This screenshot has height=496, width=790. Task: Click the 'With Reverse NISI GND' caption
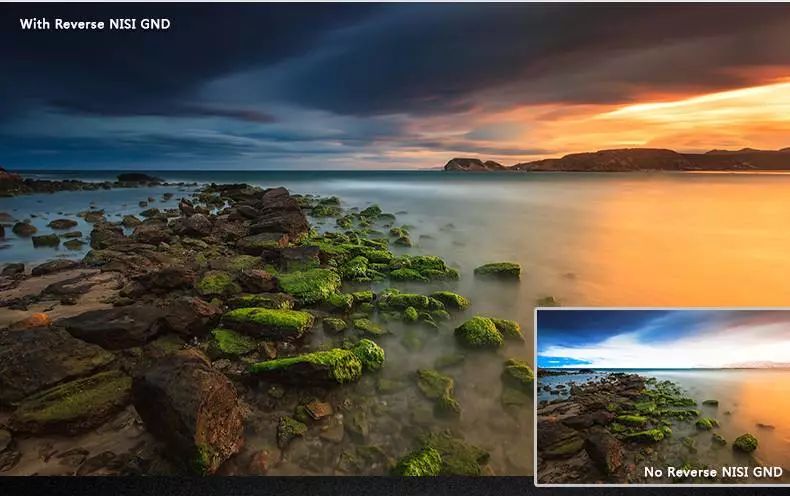95,24
